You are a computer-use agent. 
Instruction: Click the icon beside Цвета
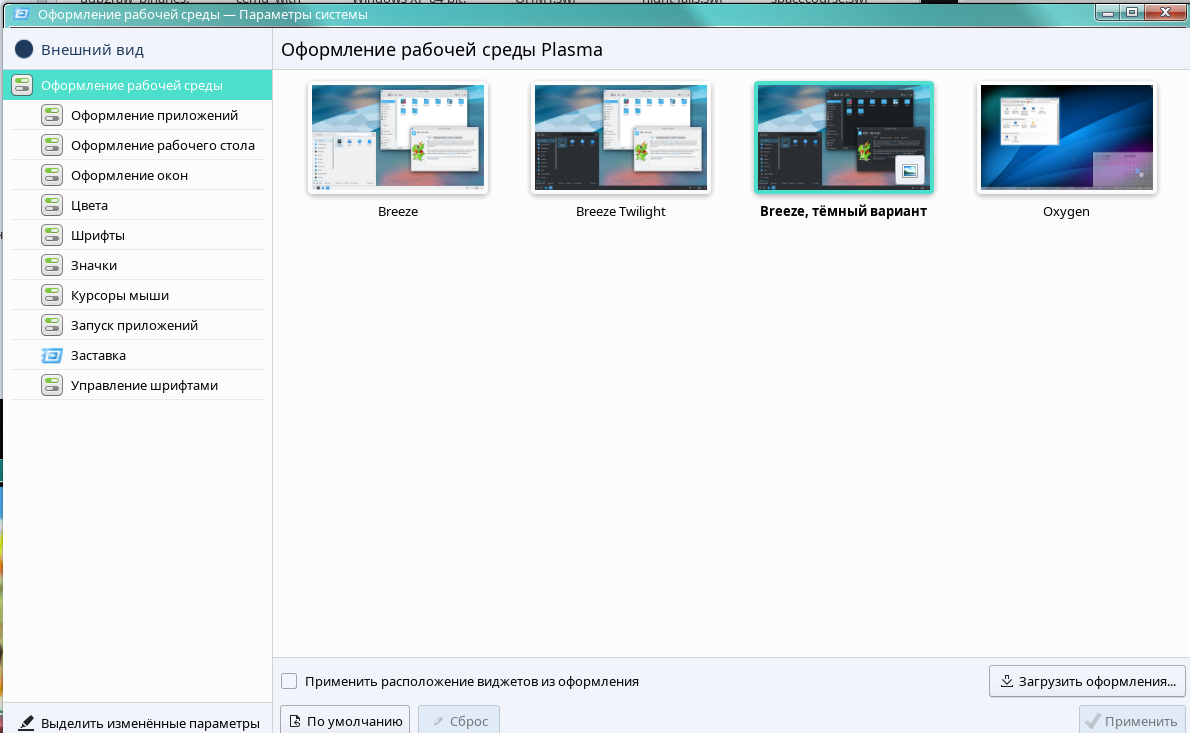[52, 205]
